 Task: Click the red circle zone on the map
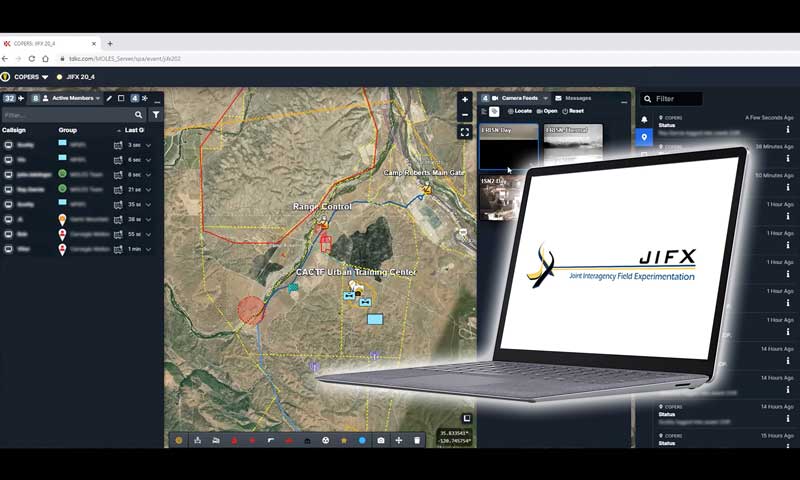252,310
